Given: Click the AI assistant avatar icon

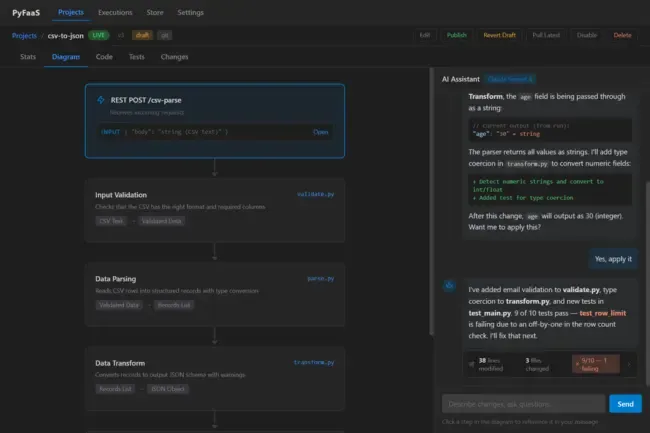Looking at the screenshot, I should (x=450, y=285).
